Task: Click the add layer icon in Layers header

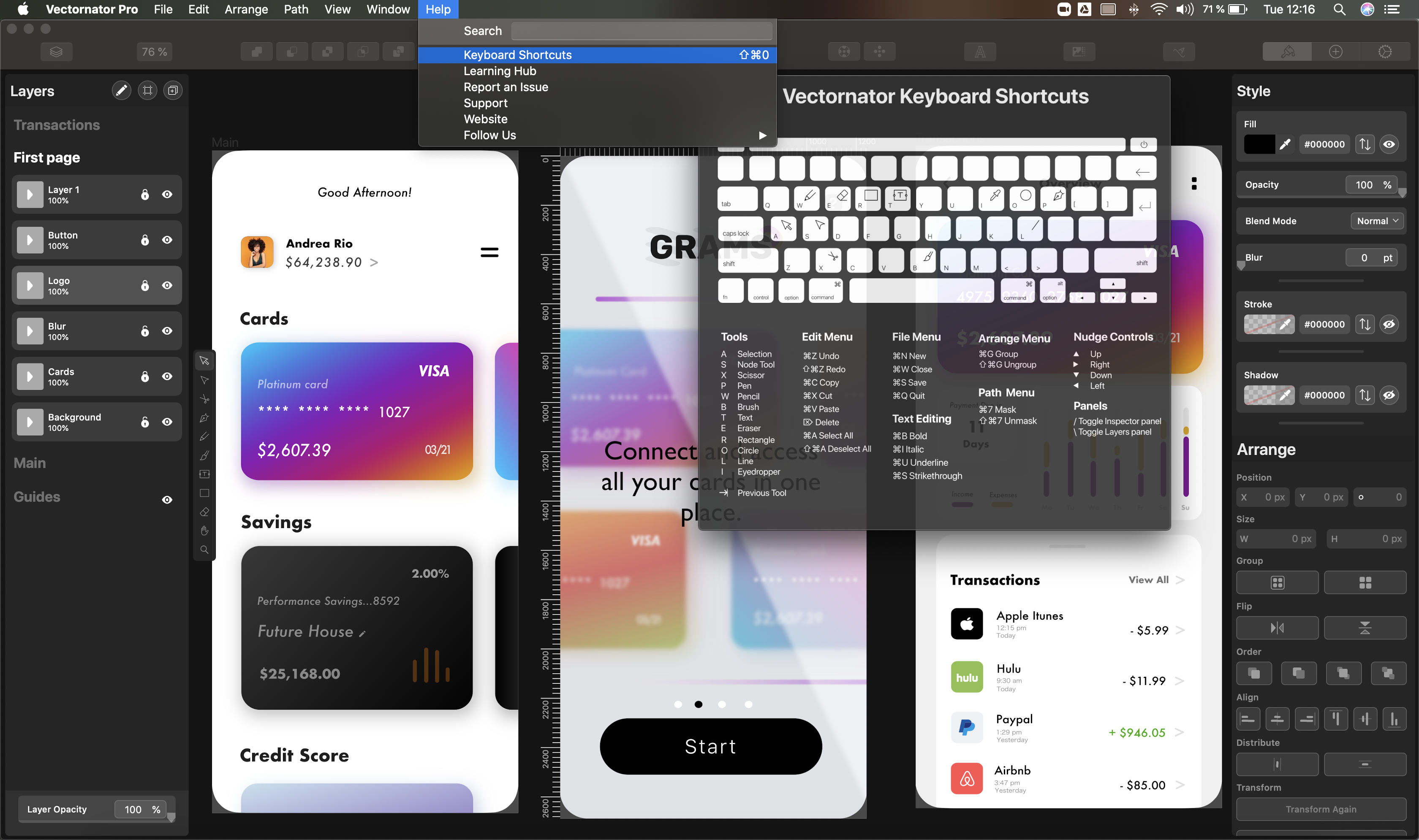Action: [173, 91]
